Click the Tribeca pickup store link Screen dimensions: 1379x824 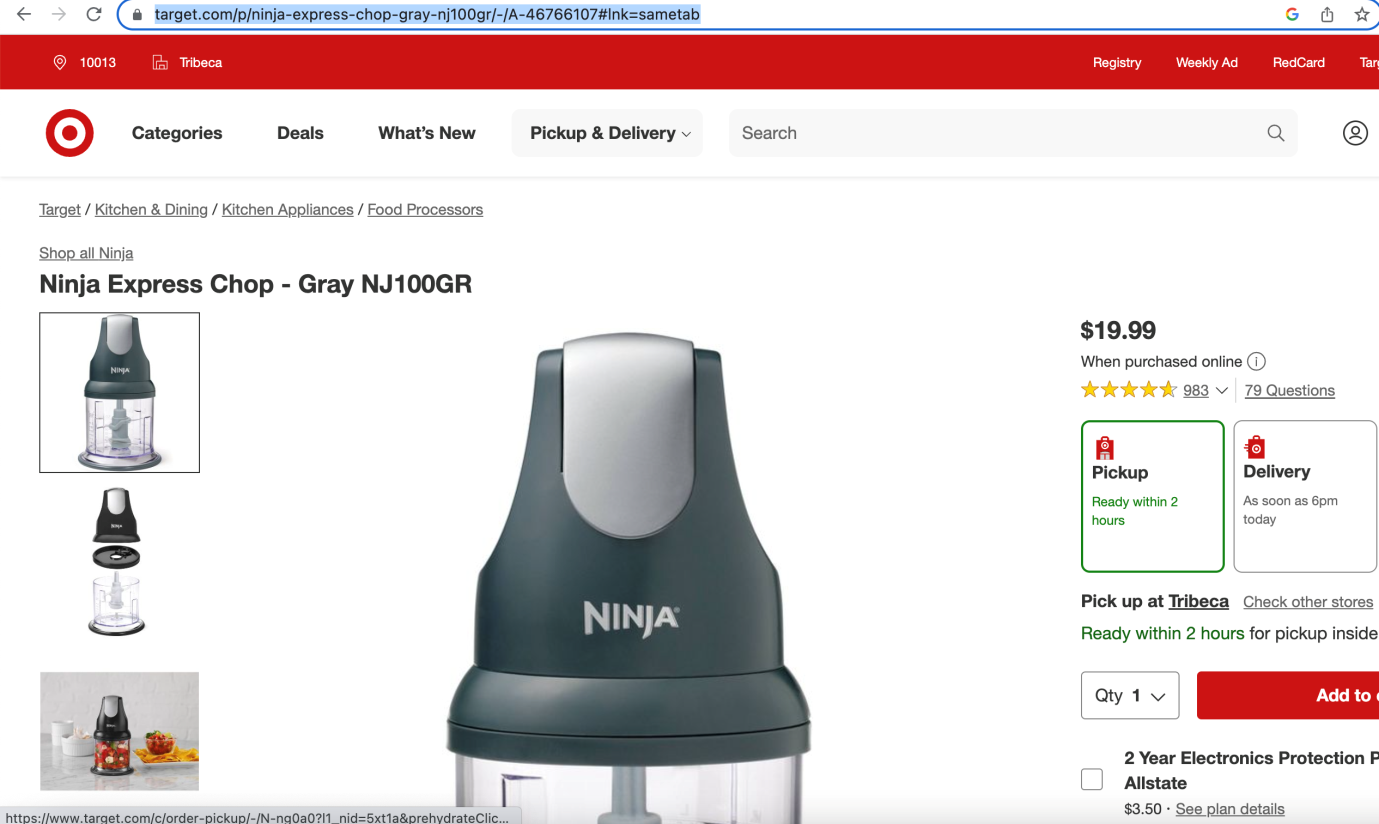(1198, 601)
